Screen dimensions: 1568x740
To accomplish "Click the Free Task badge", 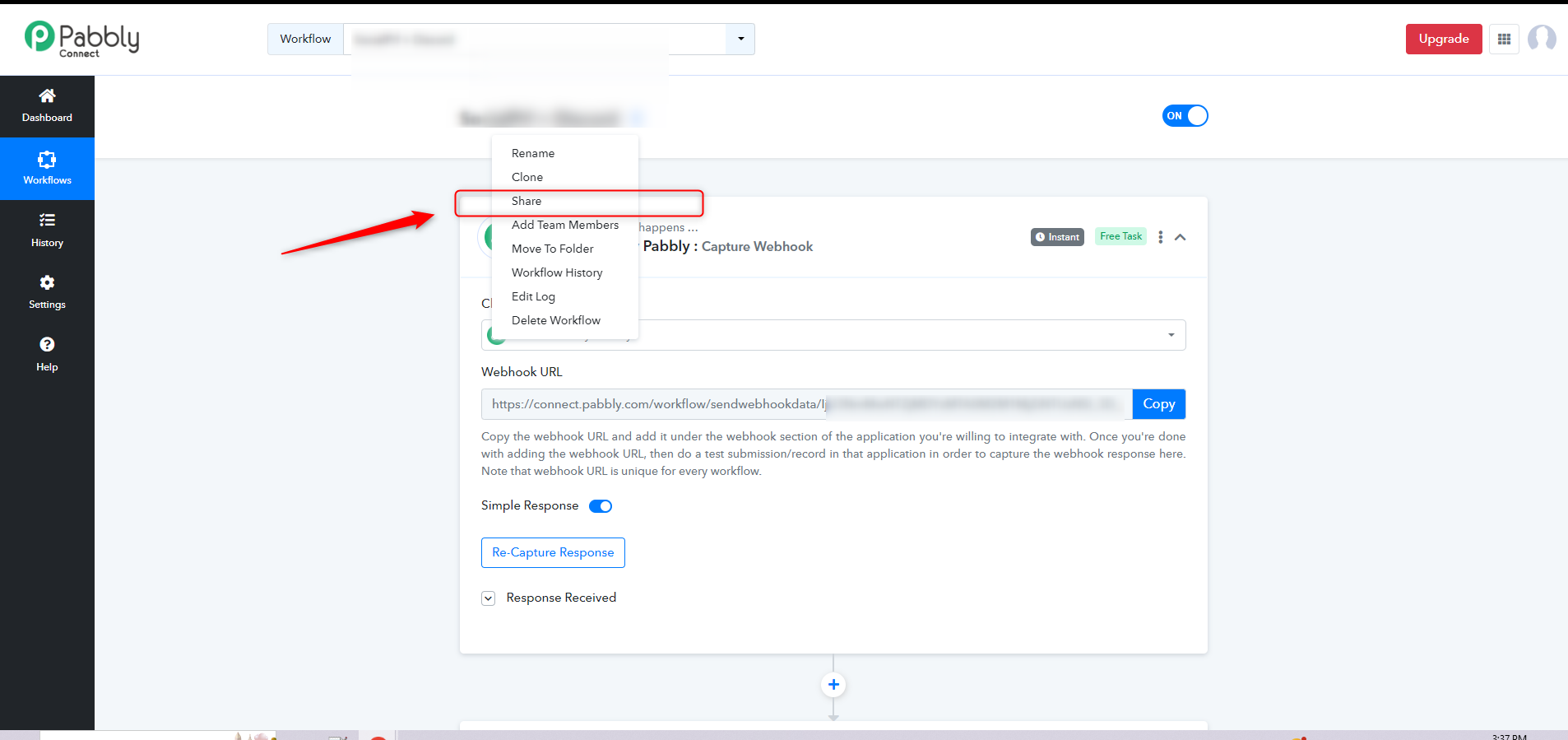I will pos(1120,236).
